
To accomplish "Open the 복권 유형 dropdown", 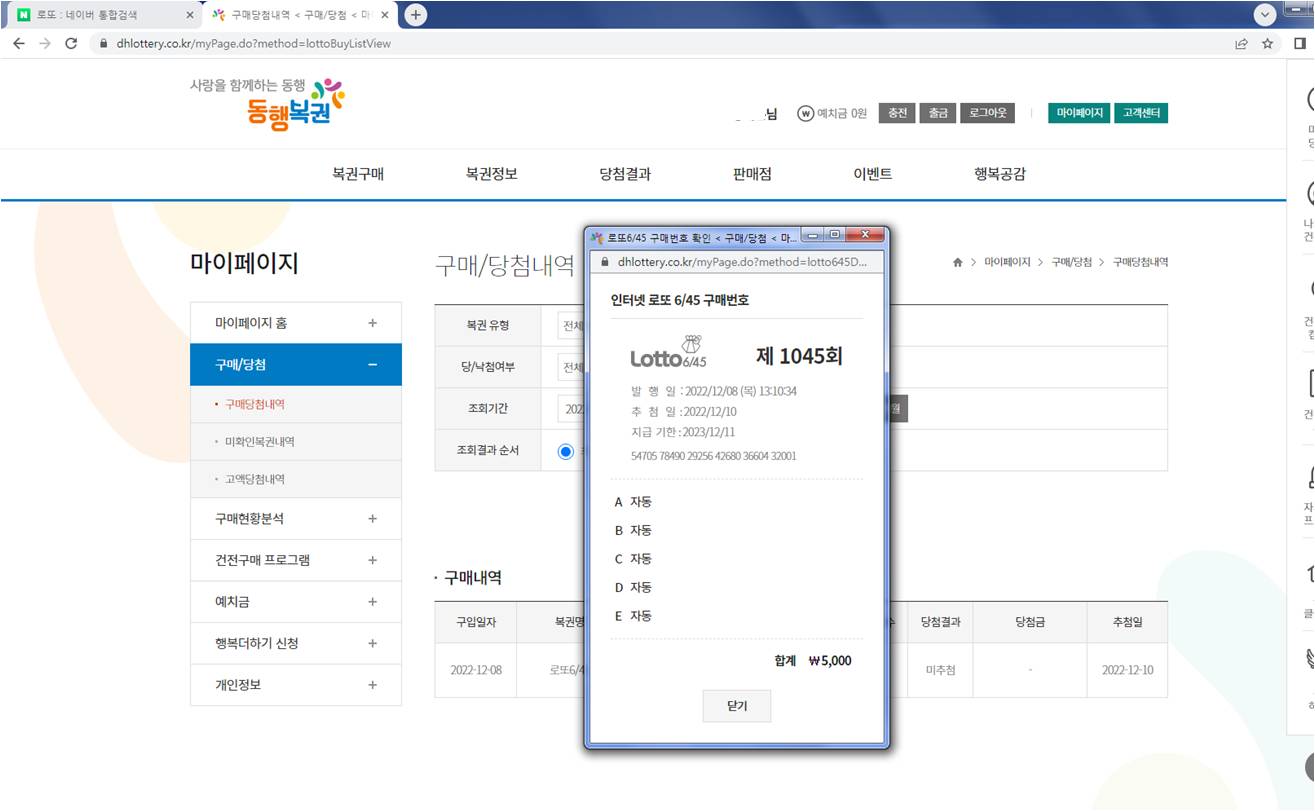I will pos(572,325).
